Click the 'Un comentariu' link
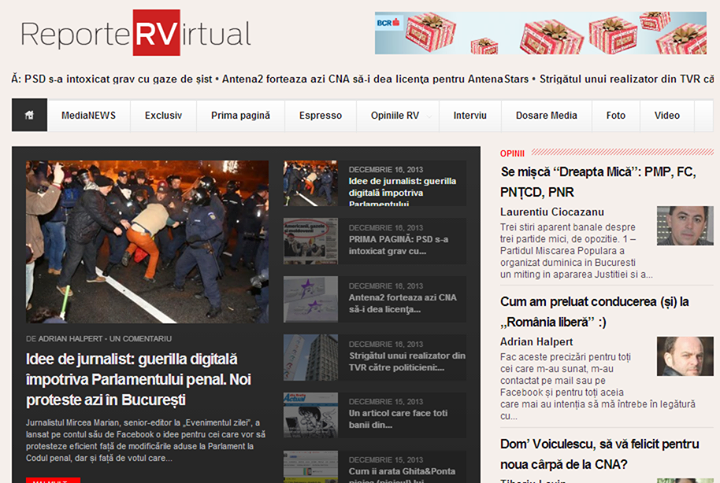The image size is (720, 483). pos(141,339)
